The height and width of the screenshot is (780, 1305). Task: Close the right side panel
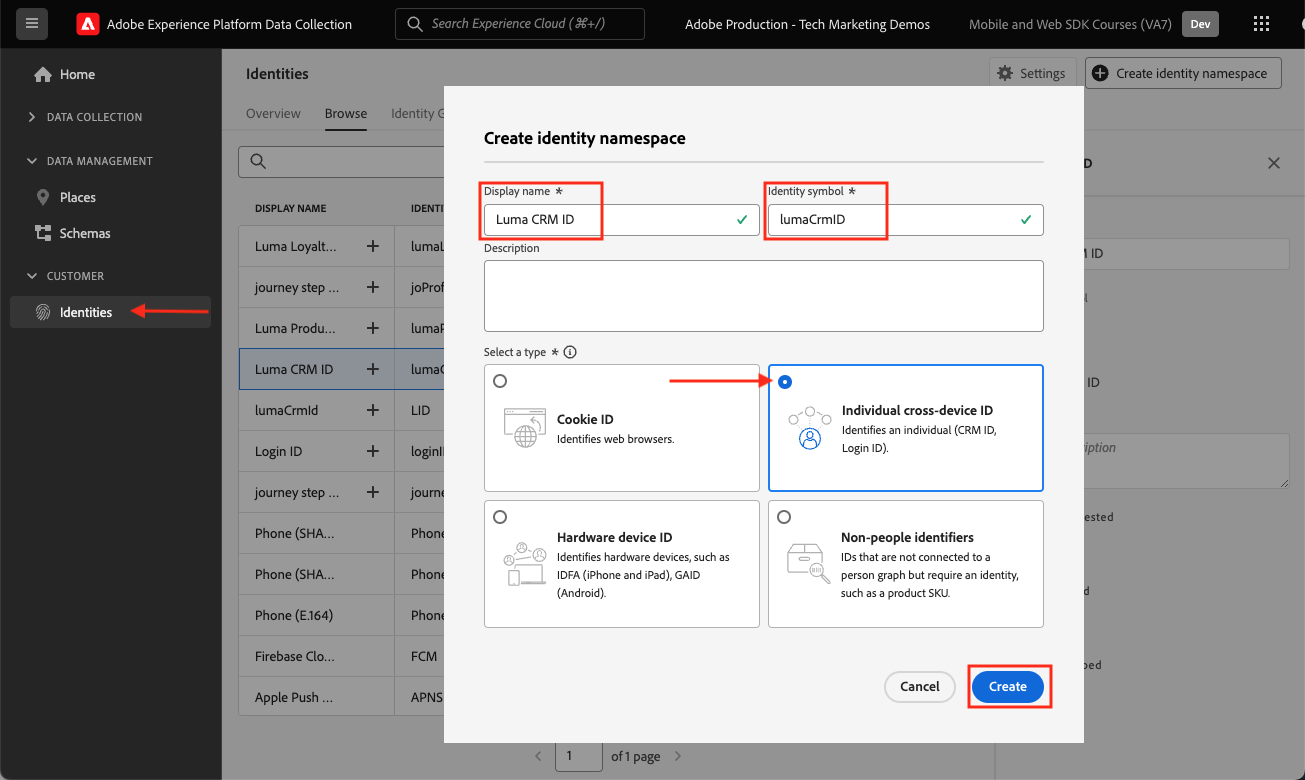coord(1273,163)
